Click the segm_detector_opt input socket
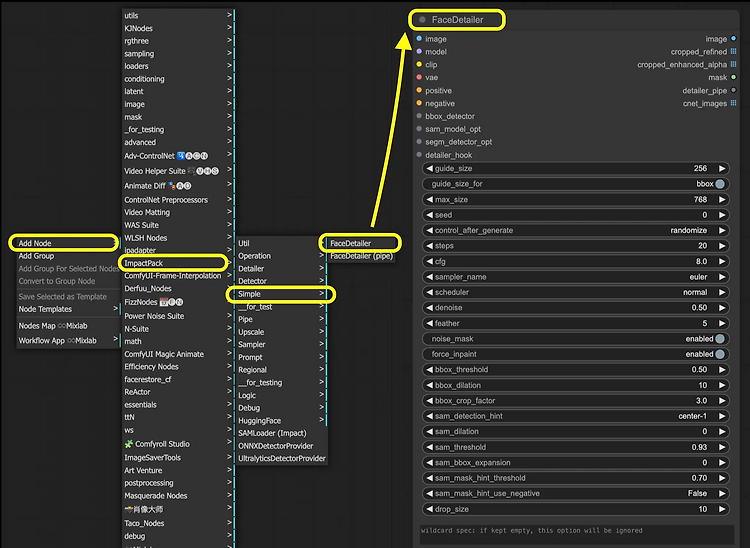This screenshot has height=548, width=750. click(x=419, y=142)
